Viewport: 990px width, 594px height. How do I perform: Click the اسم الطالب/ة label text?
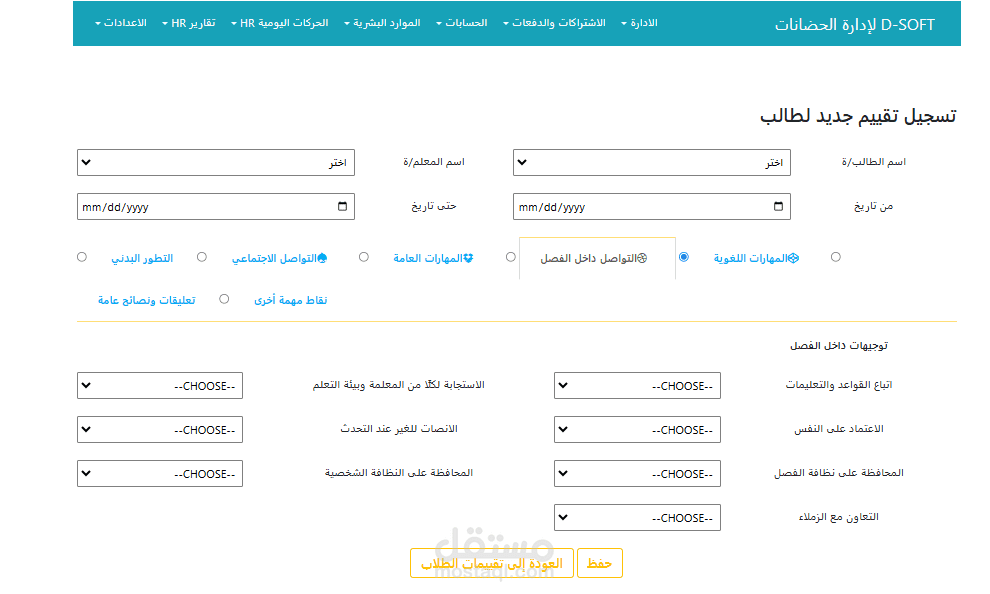pos(873,162)
